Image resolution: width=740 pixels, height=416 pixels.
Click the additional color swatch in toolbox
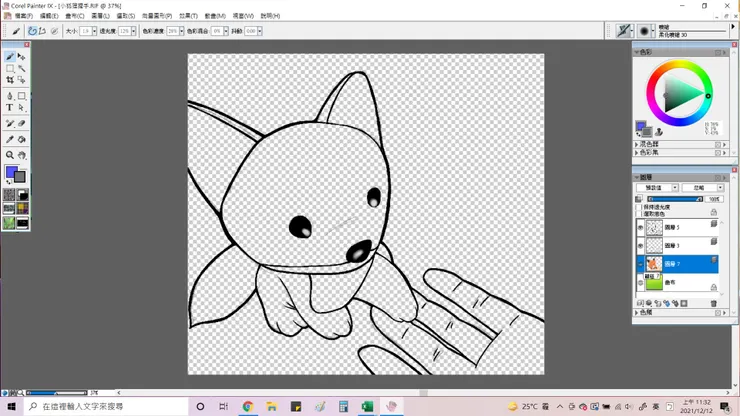pyautogui.click(x=21, y=178)
